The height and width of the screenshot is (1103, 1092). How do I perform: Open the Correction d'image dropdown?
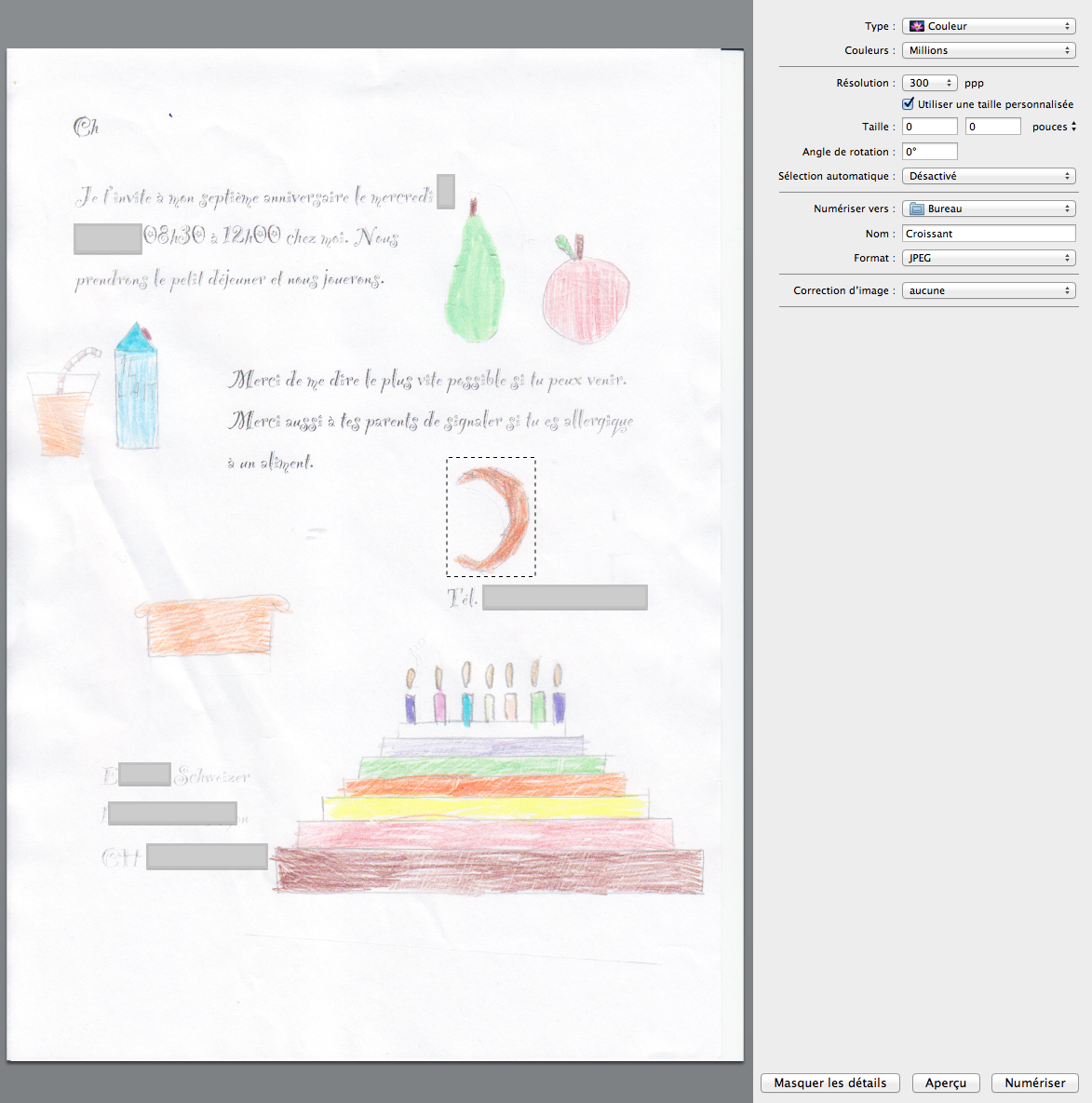tap(989, 290)
